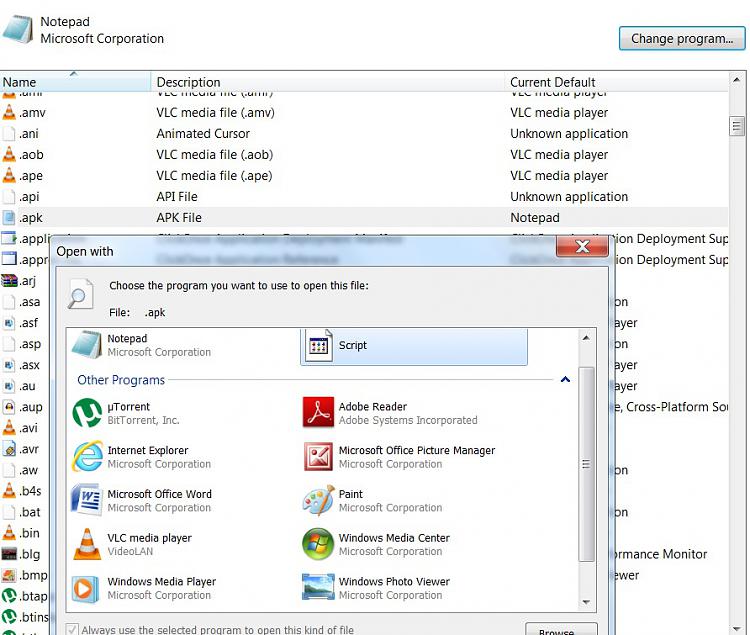
Task: Select the Notepad program icon in Open with
Action: pyautogui.click(x=87, y=345)
